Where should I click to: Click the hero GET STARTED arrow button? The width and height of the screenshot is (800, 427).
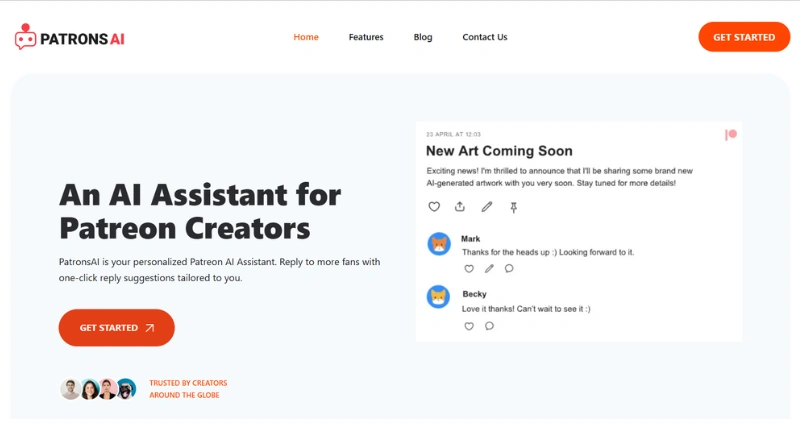tap(117, 328)
